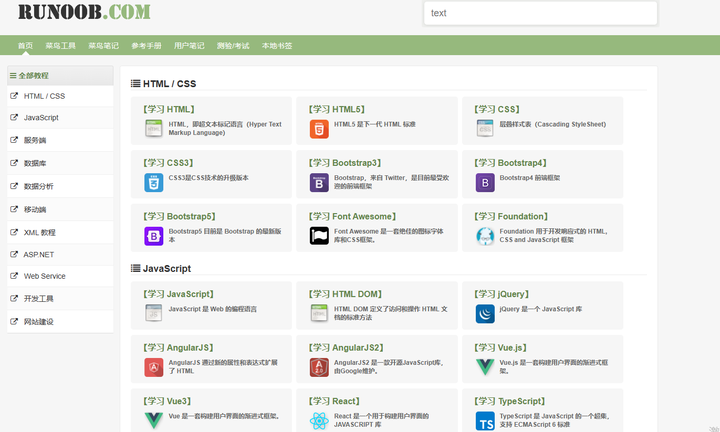Open the 首页 nav tab
The width and height of the screenshot is (720, 432).
pos(25,45)
